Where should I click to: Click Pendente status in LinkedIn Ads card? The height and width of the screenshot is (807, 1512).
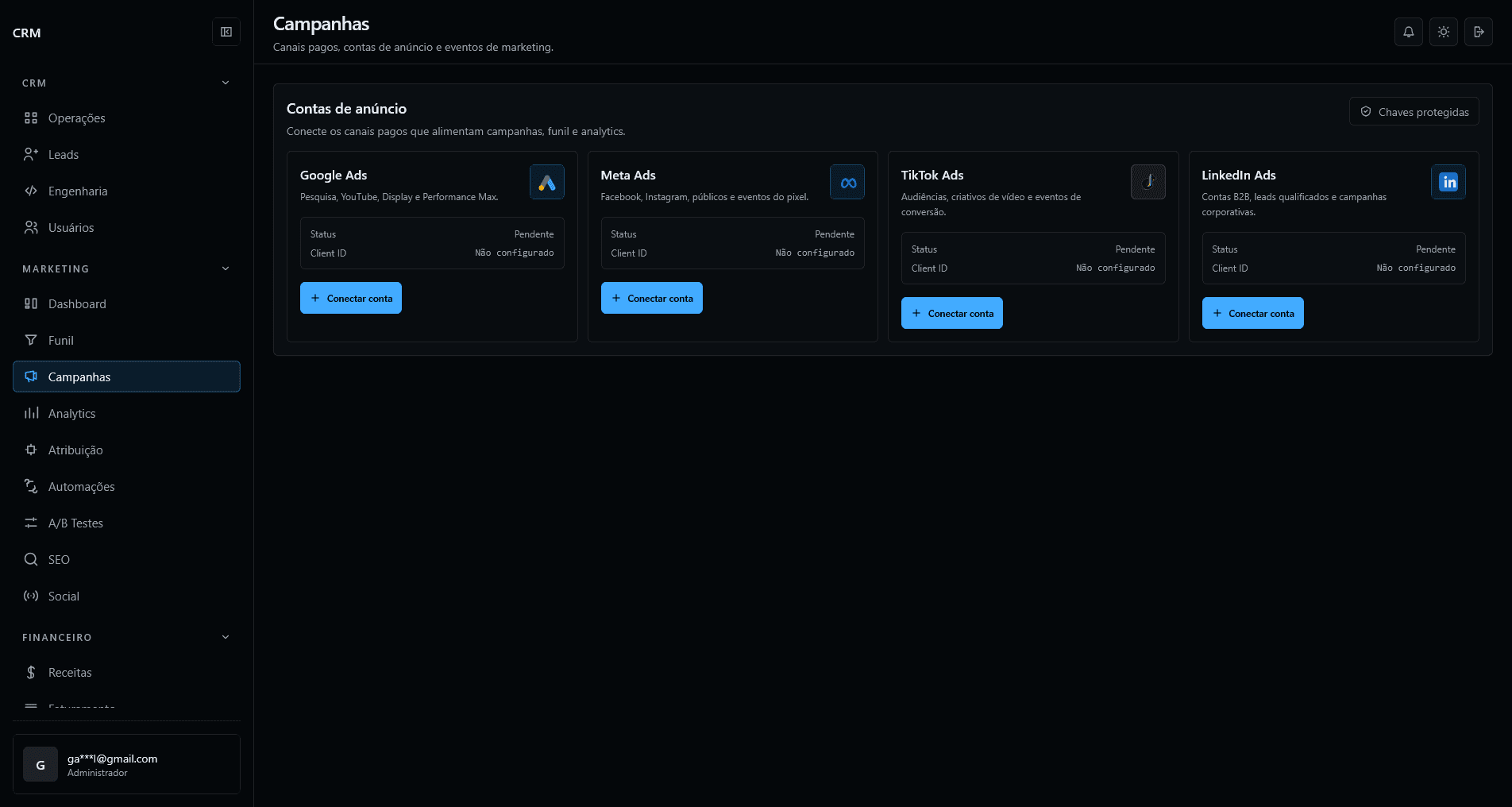1436,249
